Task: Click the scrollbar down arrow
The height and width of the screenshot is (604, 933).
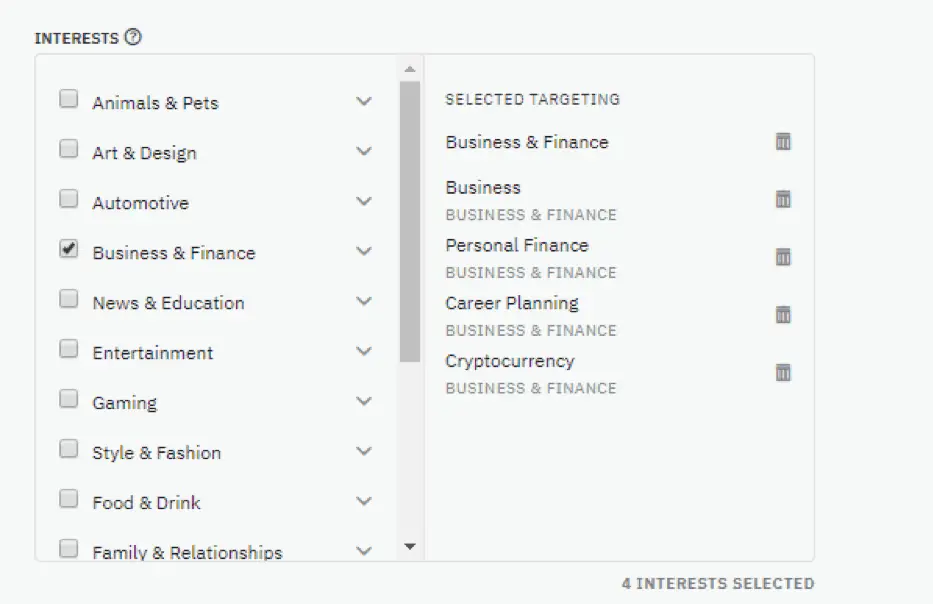Action: (x=409, y=546)
